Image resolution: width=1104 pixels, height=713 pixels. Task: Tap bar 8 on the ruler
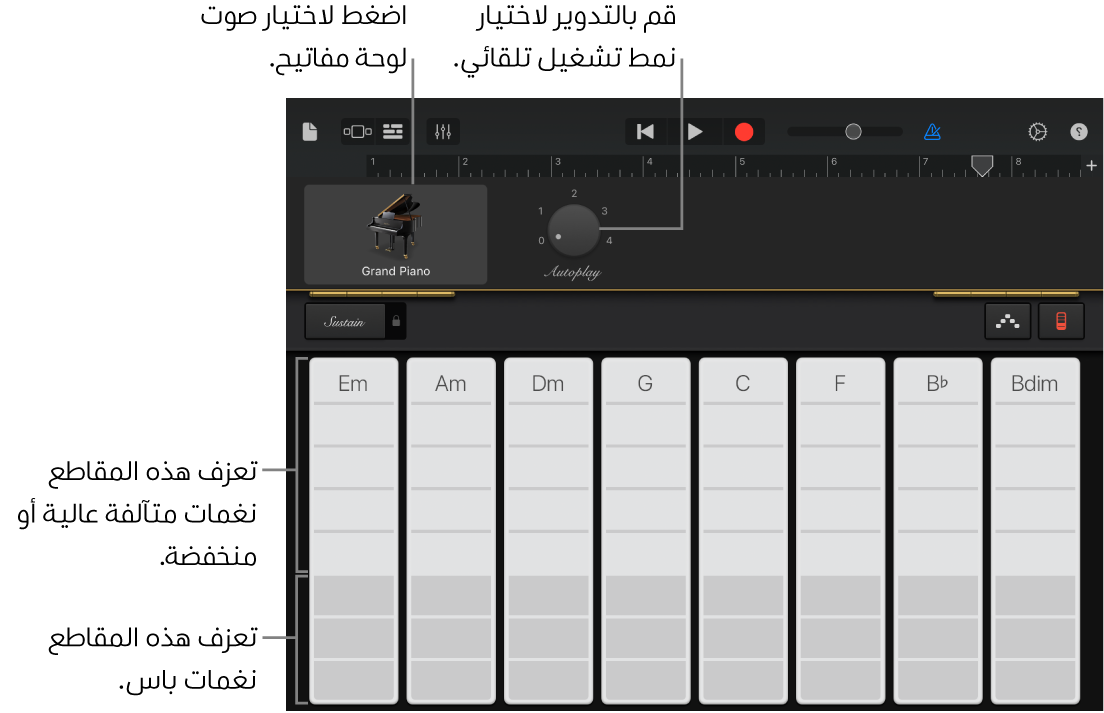pyautogui.click(x=1018, y=162)
